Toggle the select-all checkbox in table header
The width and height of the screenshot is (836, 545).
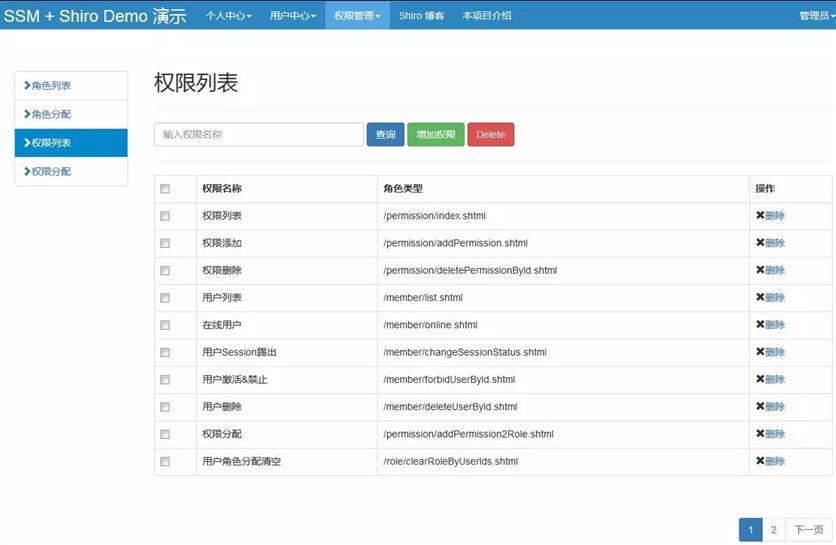tap(165, 189)
